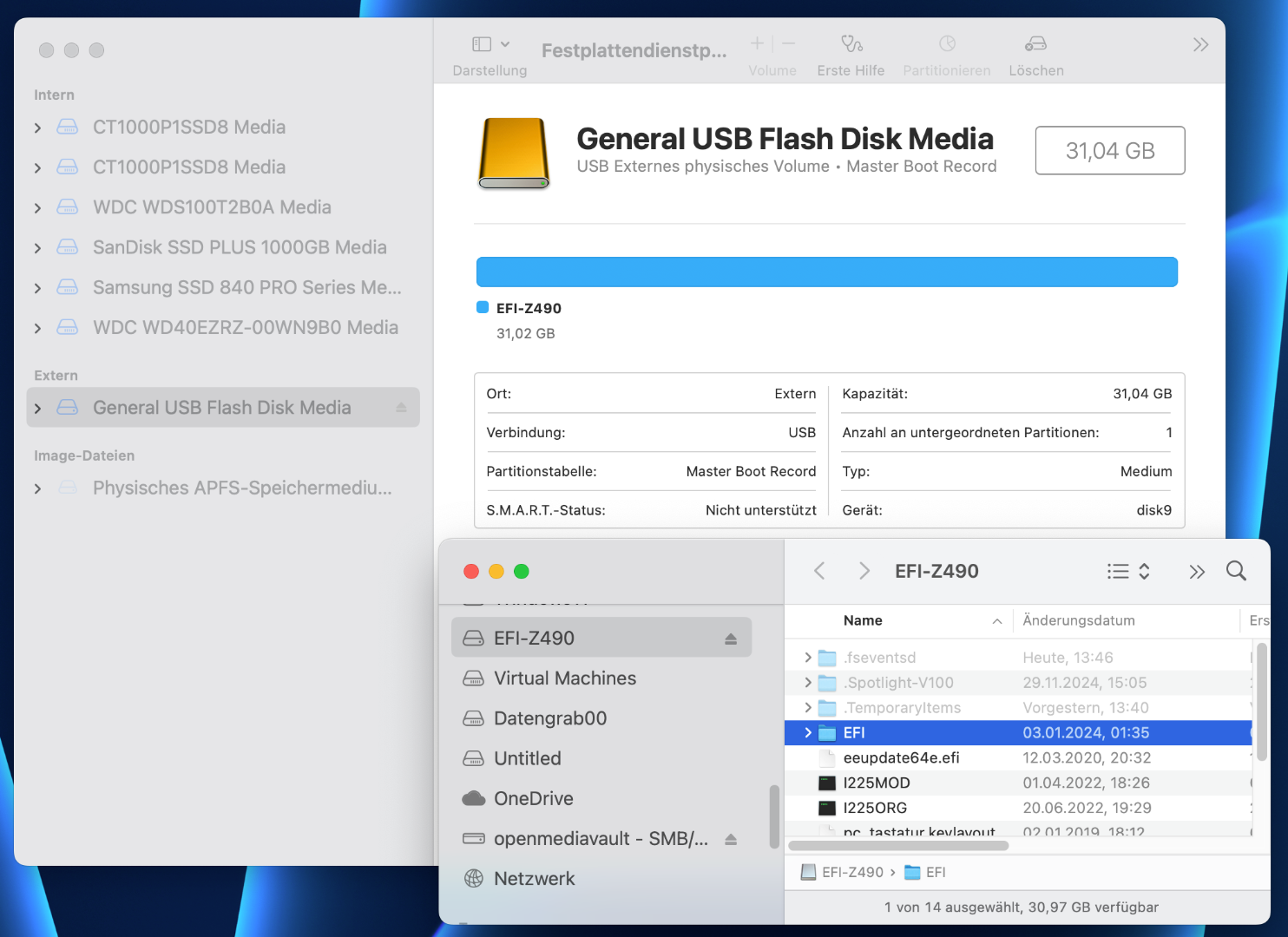Open the Darstellung view options dropdown
This screenshot has height=937, width=1288.
pyautogui.click(x=490, y=44)
